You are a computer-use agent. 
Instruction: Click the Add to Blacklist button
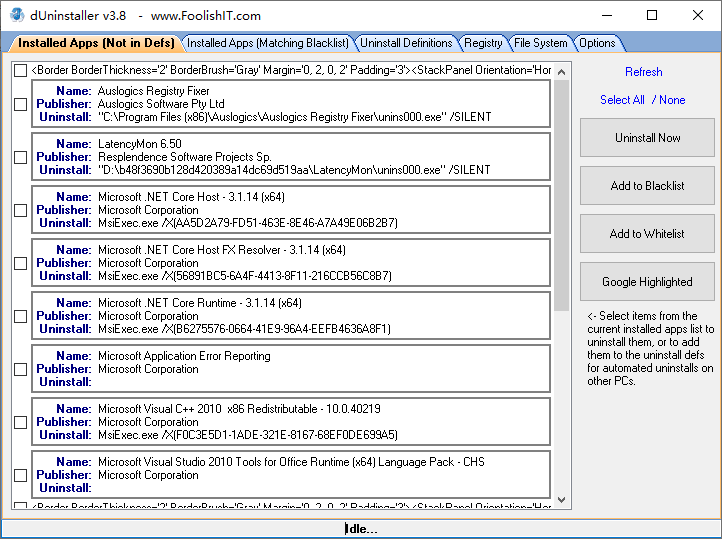tap(647, 185)
